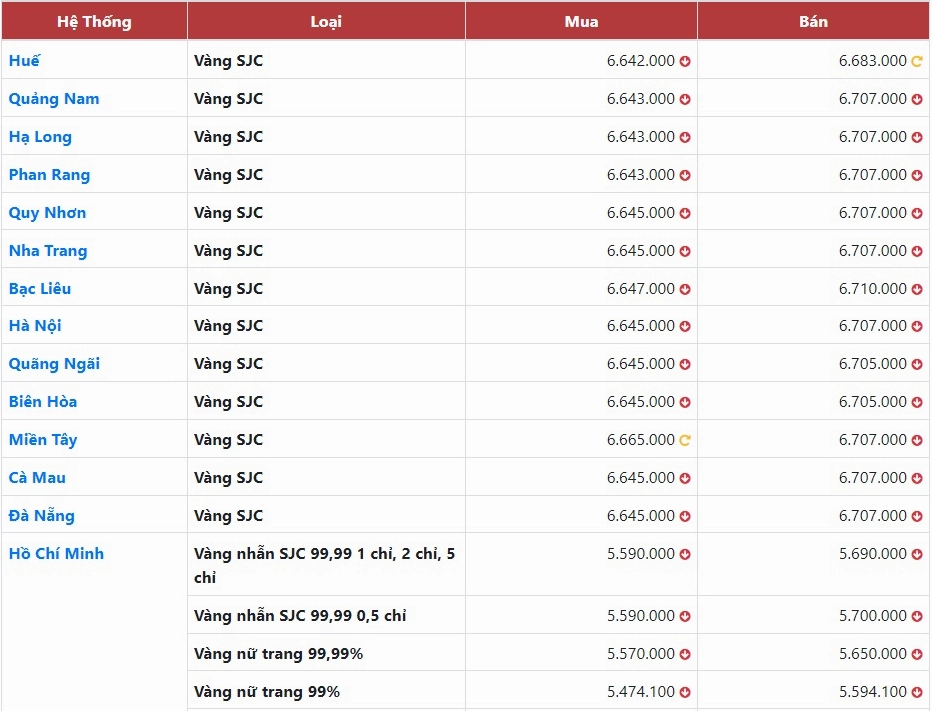
Task: Click the yellow refresh icon beside Huế sell price
Action: point(917,61)
